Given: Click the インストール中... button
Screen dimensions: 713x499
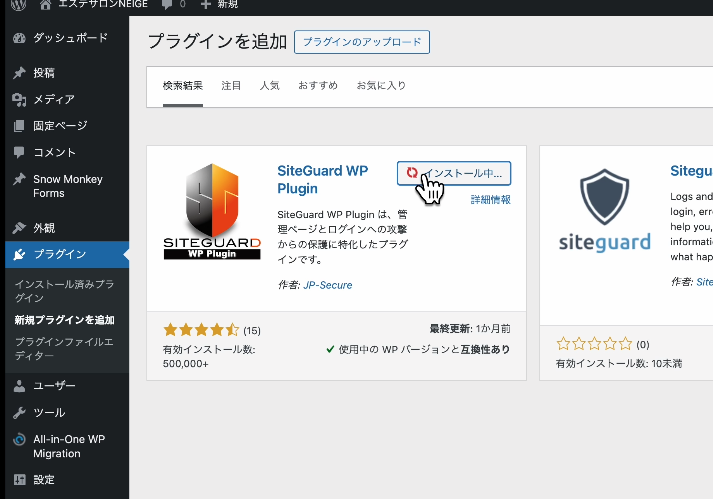Looking at the screenshot, I should point(454,173).
